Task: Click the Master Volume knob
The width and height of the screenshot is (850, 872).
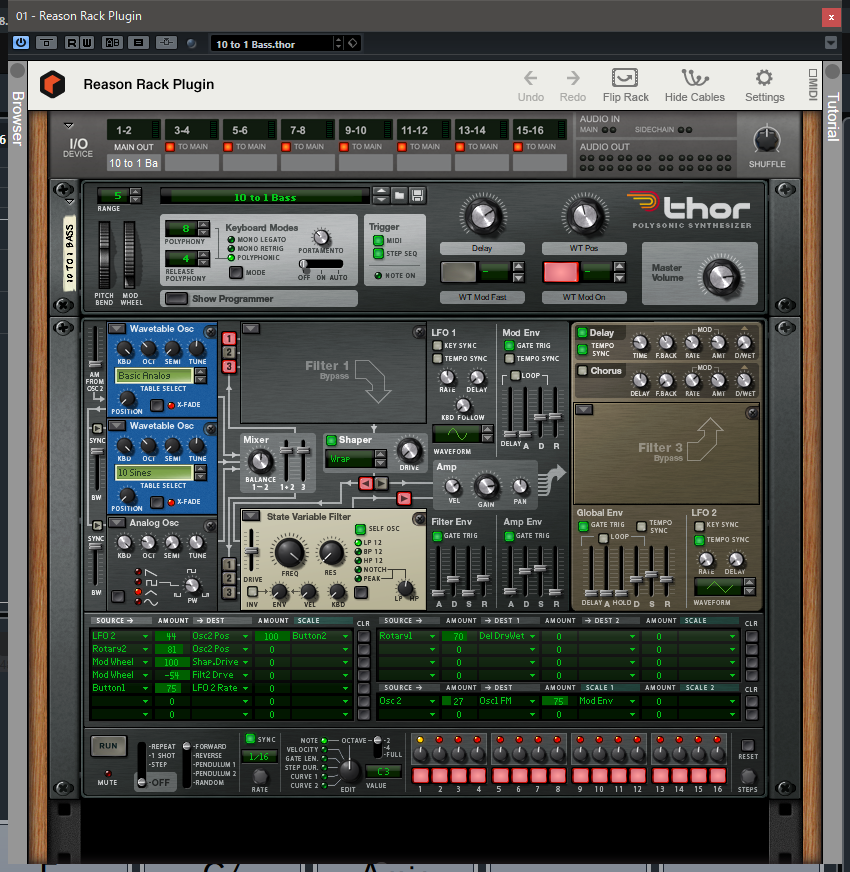Action: [721, 277]
